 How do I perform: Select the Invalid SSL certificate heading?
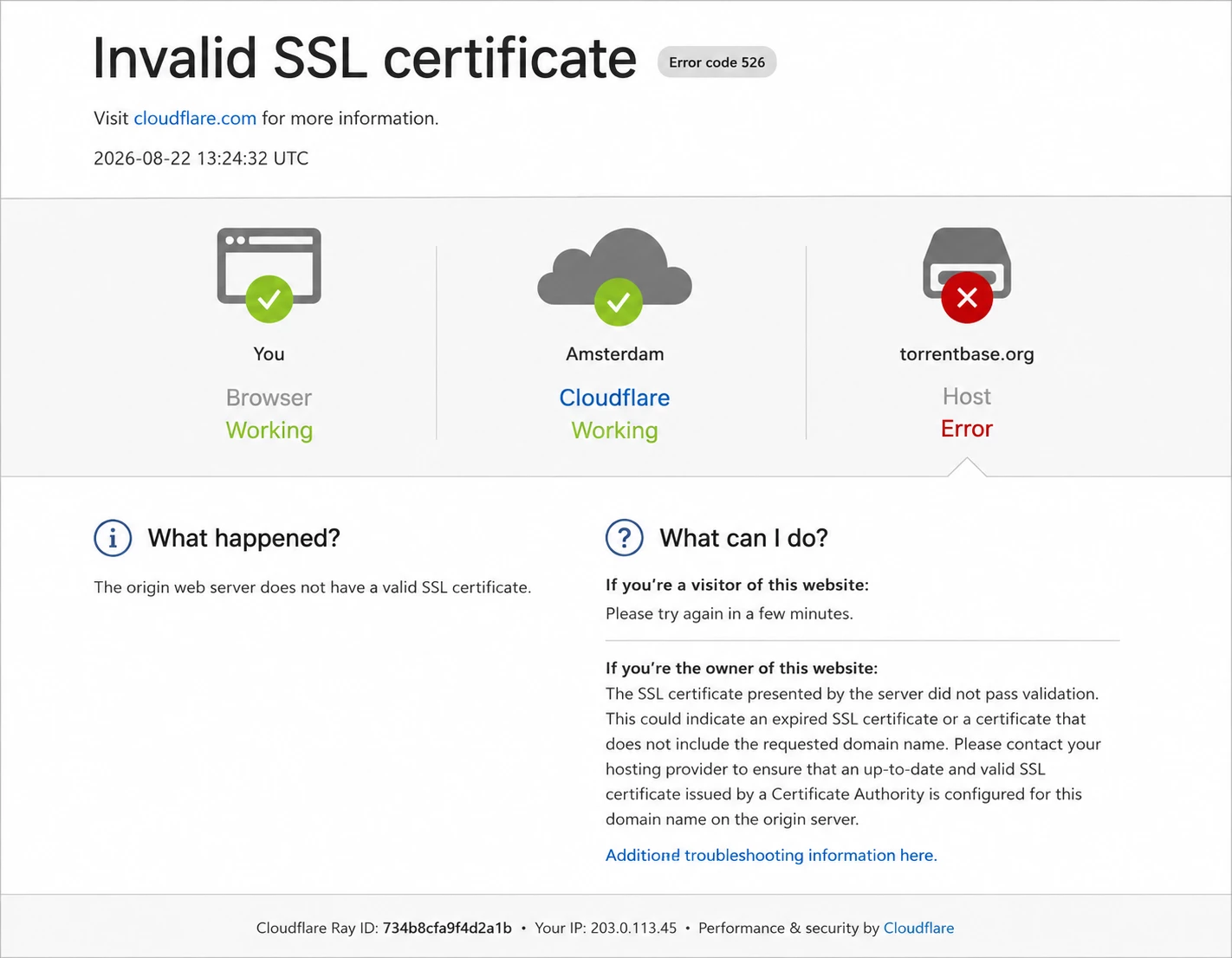coord(365,59)
